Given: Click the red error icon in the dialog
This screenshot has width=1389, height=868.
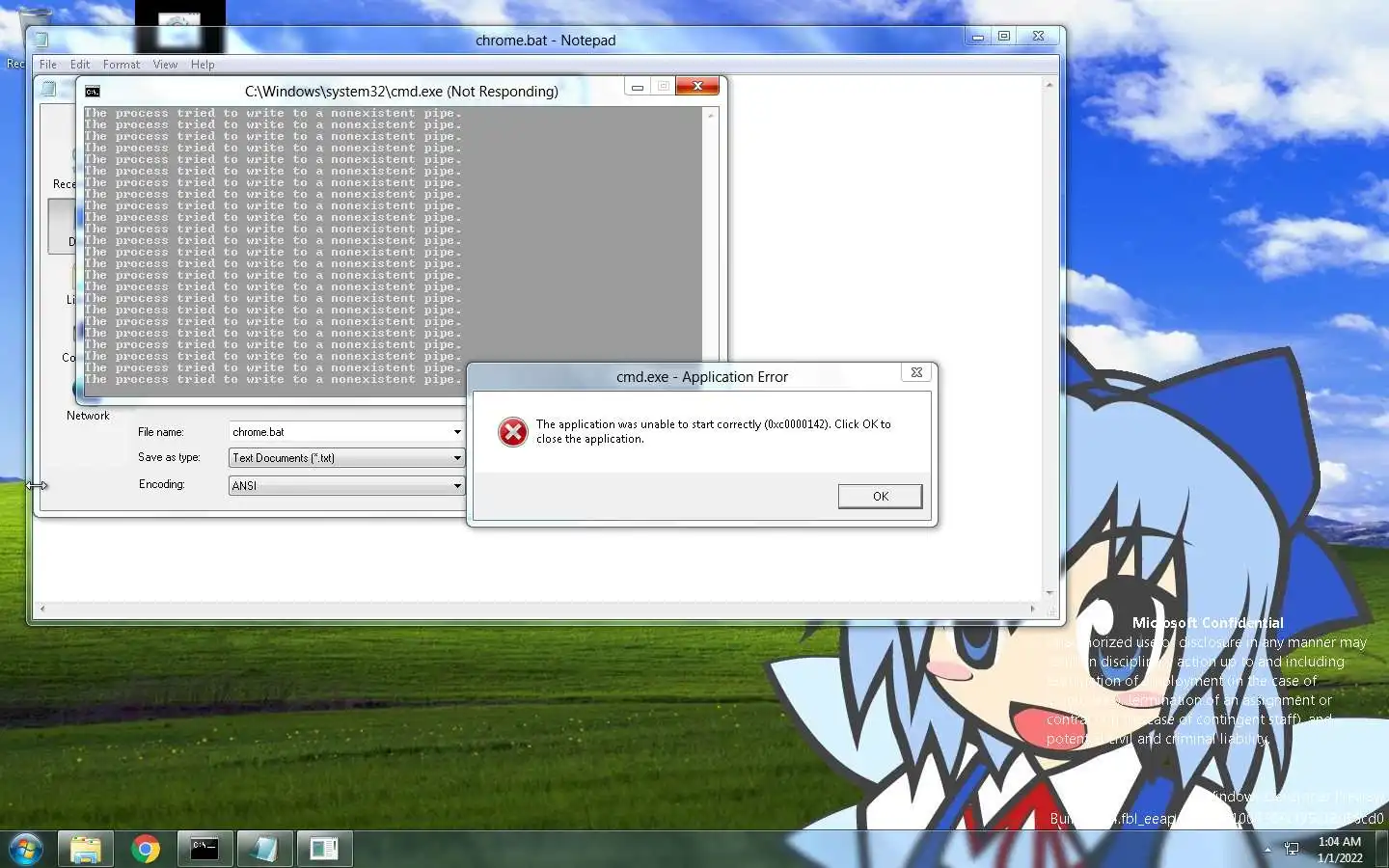Looking at the screenshot, I should [512, 432].
